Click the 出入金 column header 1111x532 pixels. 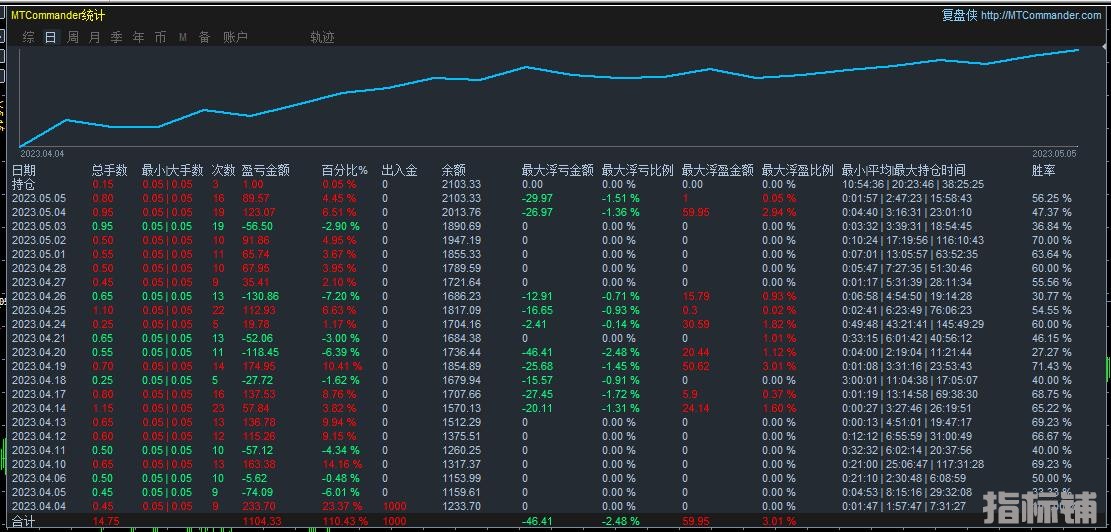399,170
